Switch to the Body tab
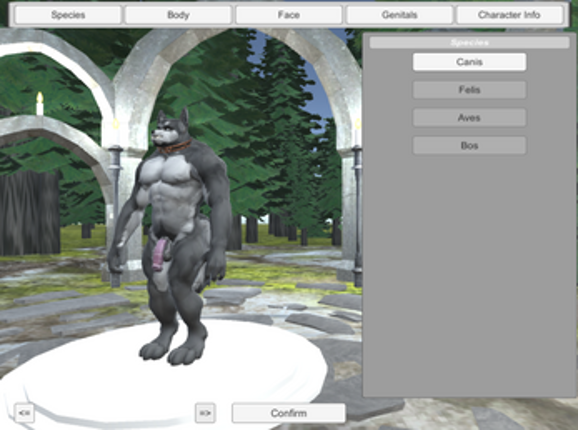 point(178,15)
